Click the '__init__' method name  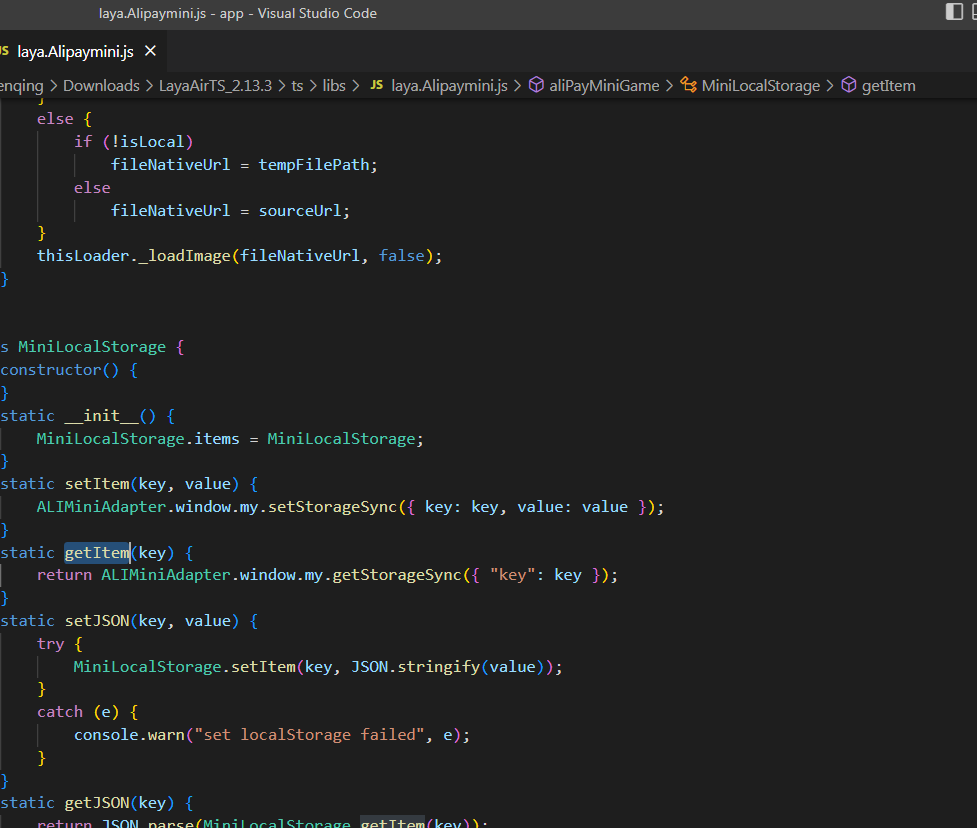(x=102, y=416)
